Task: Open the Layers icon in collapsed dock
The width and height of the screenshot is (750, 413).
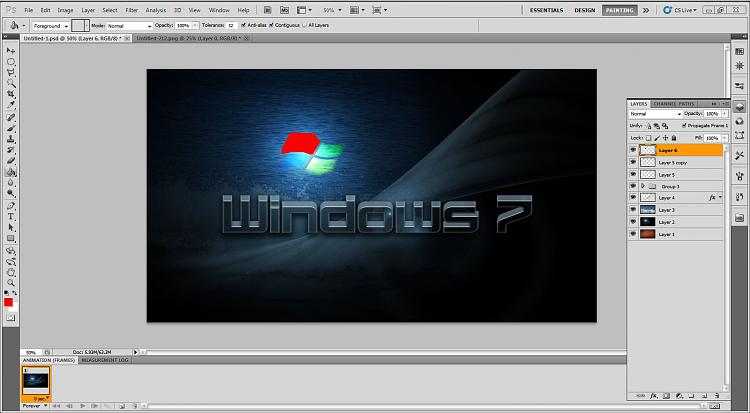Action: [739, 107]
